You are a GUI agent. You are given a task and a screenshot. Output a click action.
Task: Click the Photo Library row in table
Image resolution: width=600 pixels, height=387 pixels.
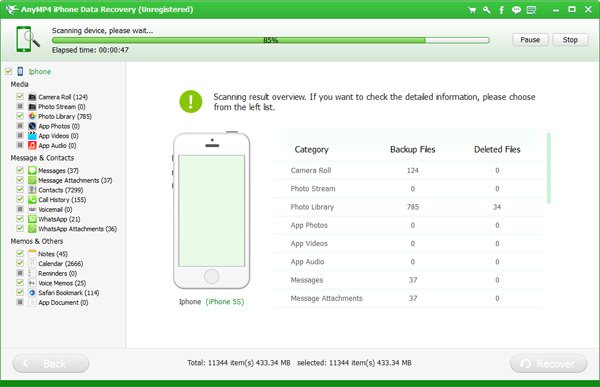point(409,207)
